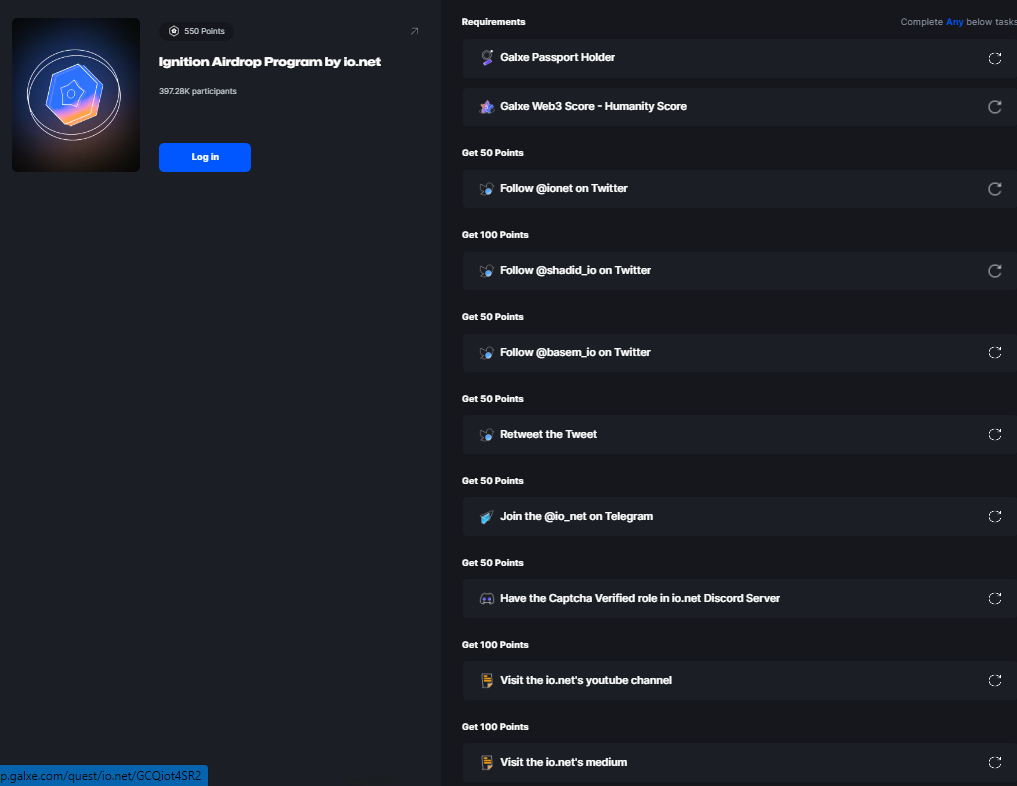Refresh Captcha Verified Discord role status
Image resolution: width=1017 pixels, height=786 pixels.
click(994, 599)
